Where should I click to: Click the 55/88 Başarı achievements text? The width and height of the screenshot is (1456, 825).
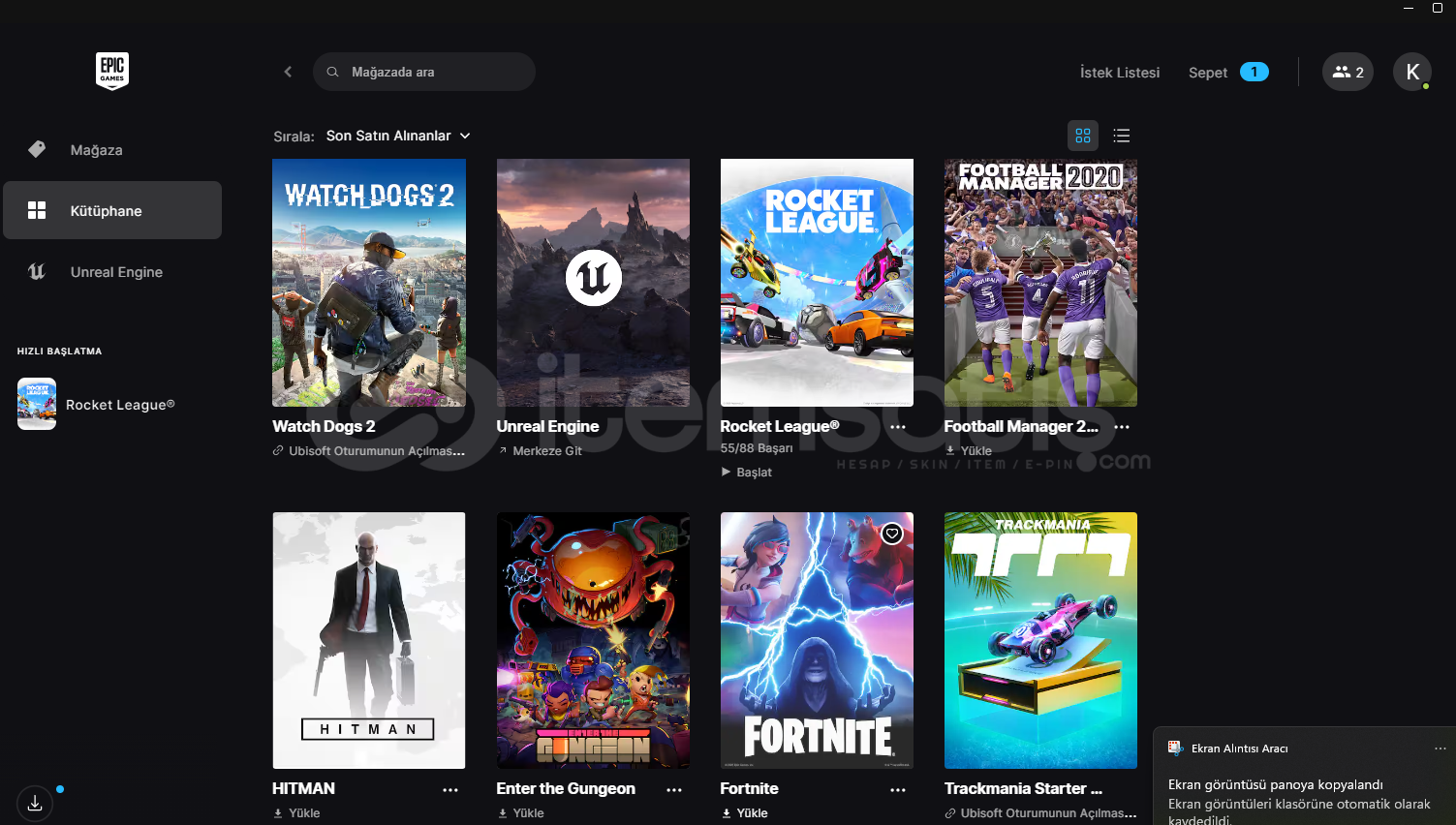757,448
